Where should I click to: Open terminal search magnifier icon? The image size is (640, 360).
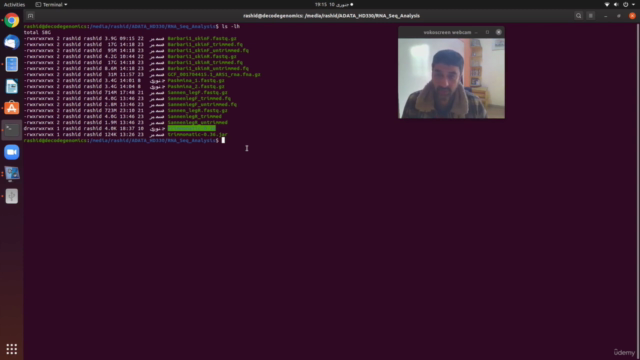pyautogui.click(x=578, y=16)
